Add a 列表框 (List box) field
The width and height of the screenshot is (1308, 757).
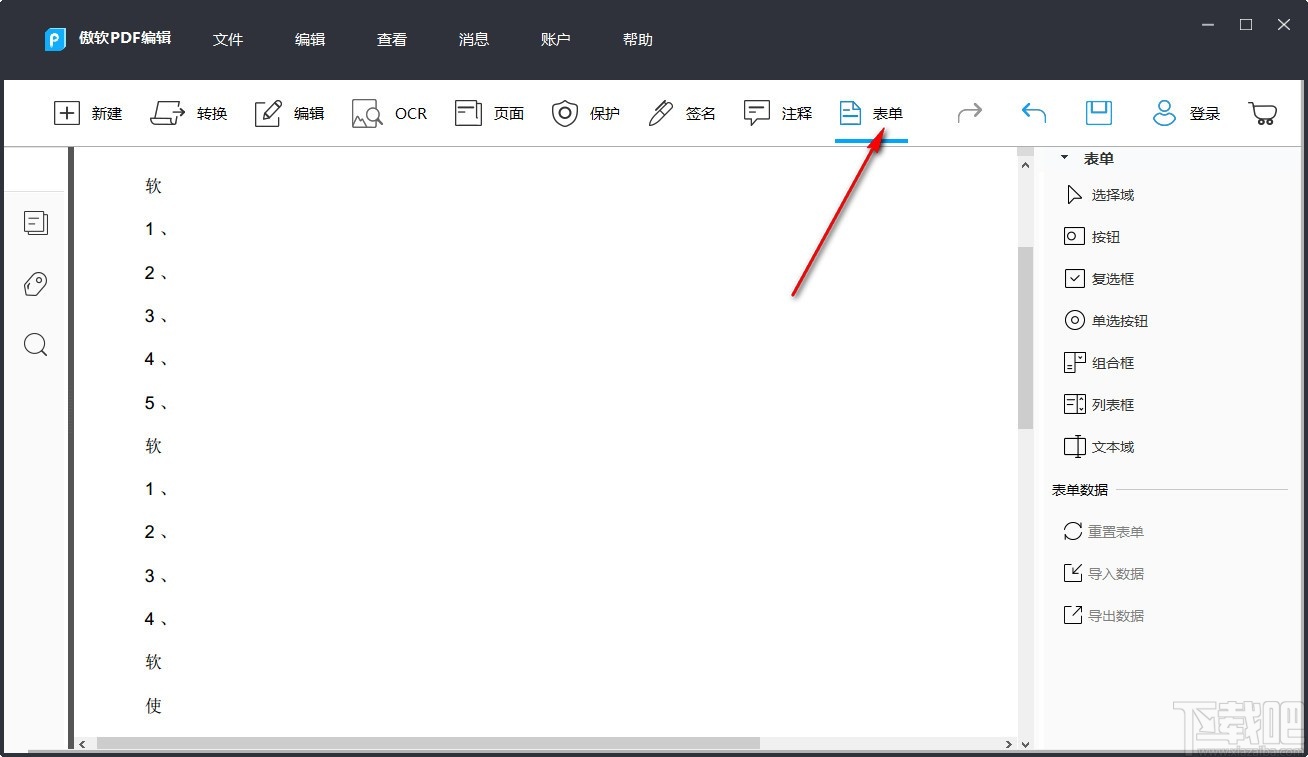1099,405
